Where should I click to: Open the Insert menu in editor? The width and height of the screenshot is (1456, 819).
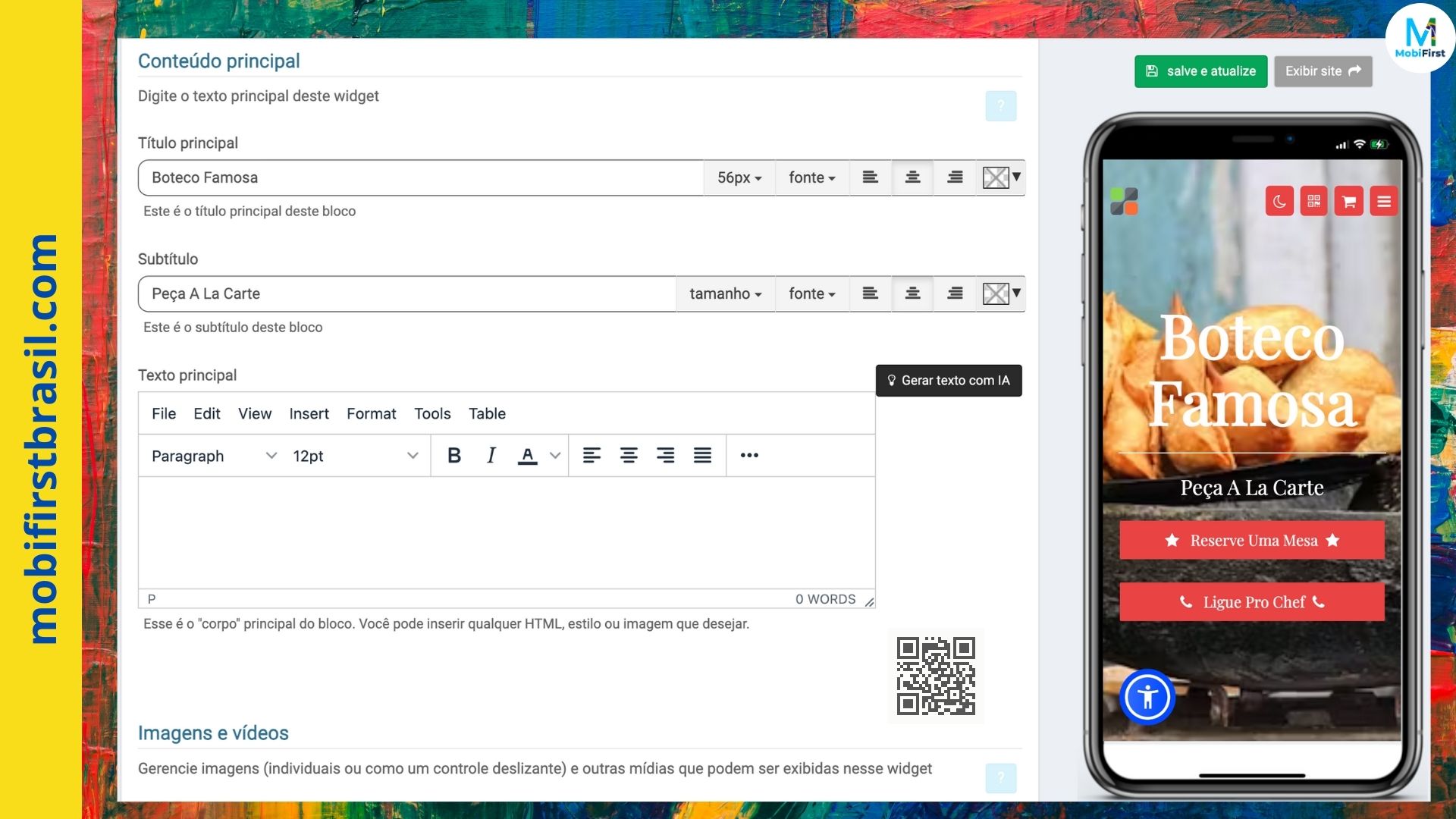[x=309, y=413]
